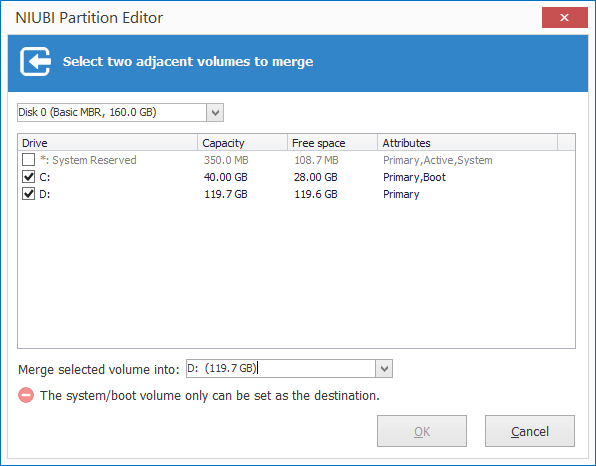Select the D: row's 119.7 GB capacity cell

(226, 194)
